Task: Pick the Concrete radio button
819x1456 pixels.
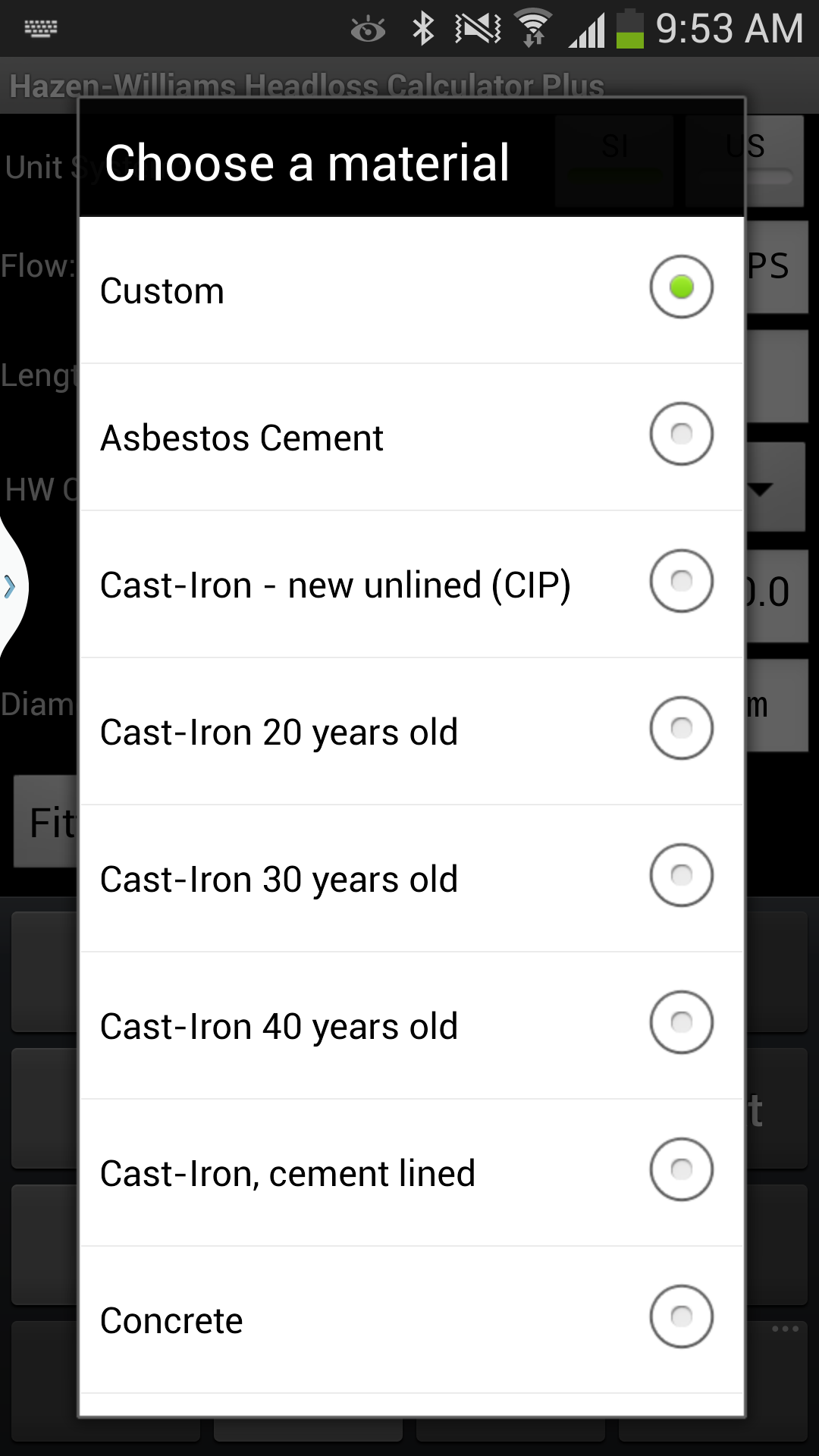Action: click(x=681, y=1316)
